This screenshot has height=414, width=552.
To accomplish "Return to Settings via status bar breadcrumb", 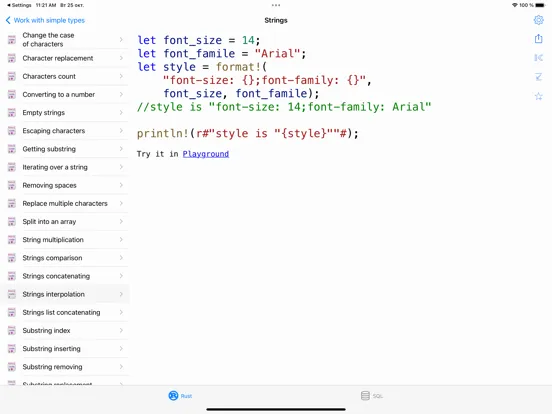I will (x=19, y=5).
